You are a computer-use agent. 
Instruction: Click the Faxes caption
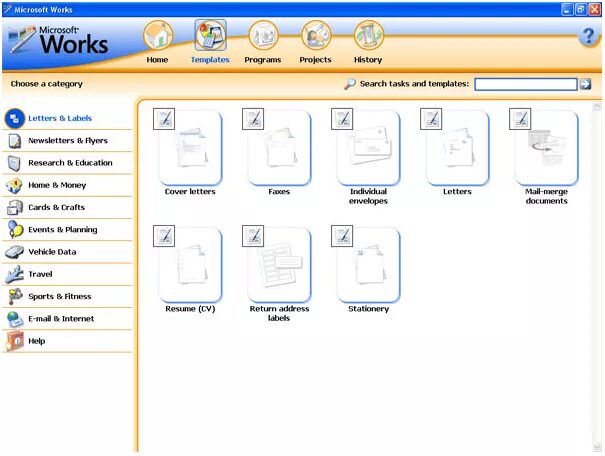[x=279, y=192]
